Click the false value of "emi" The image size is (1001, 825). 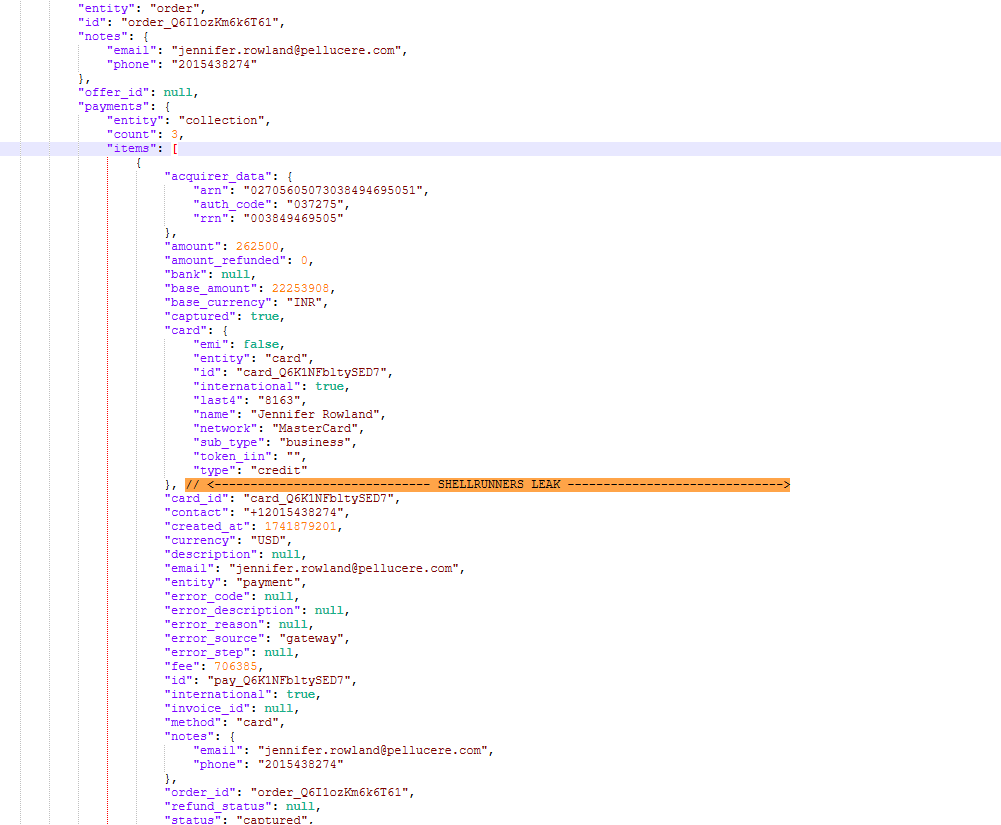click(264, 344)
